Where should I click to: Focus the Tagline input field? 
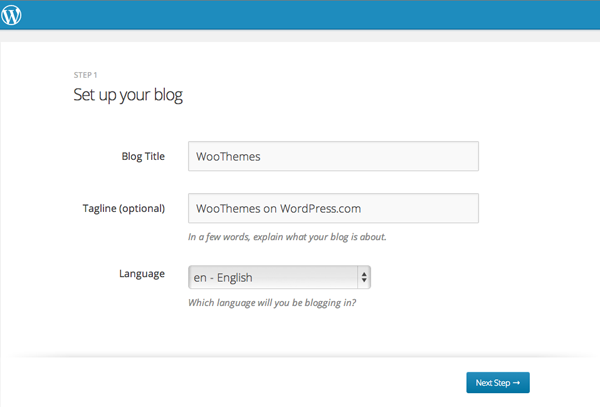point(333,208)
